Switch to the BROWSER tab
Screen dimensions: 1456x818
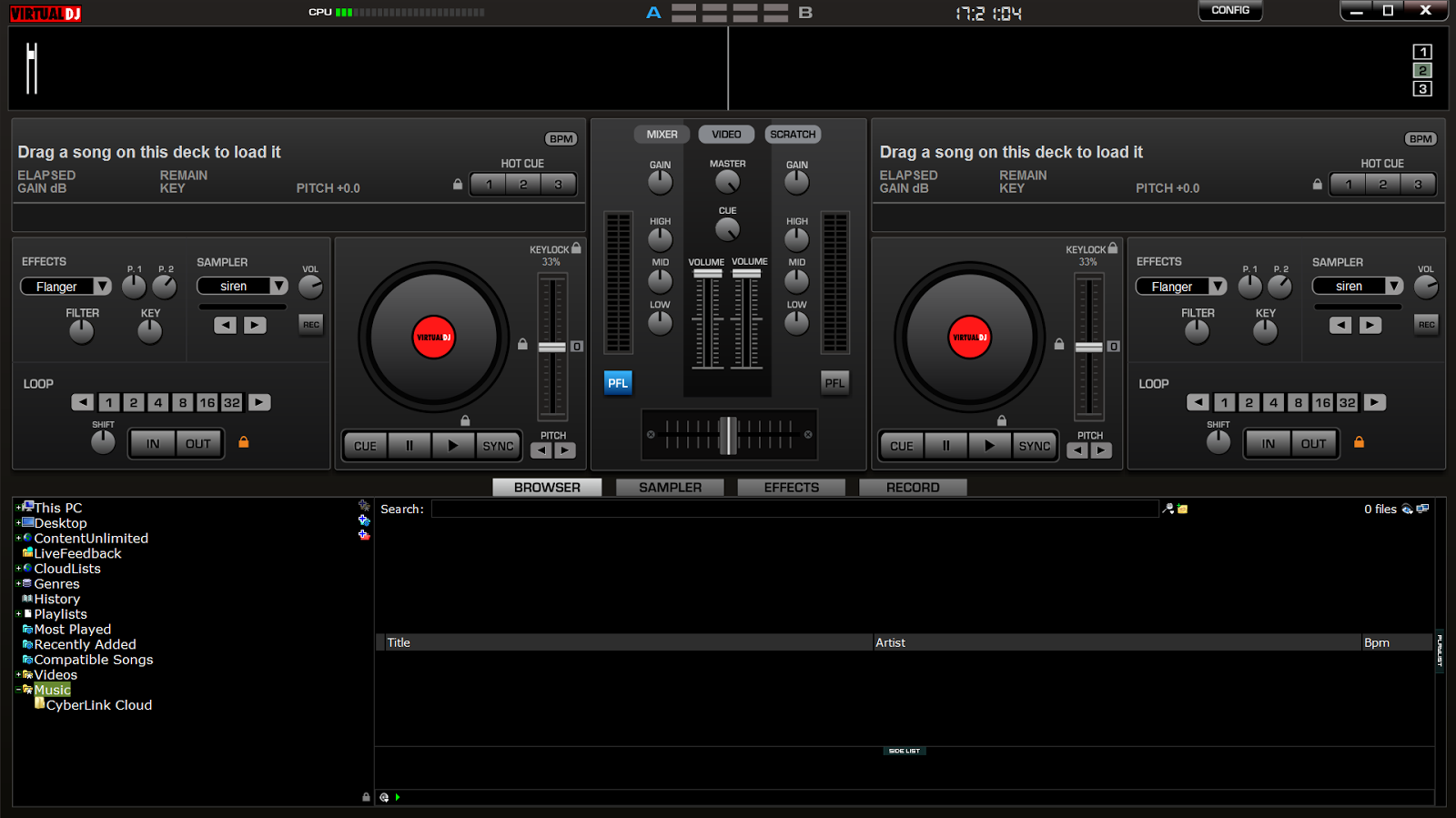[547, 488]
